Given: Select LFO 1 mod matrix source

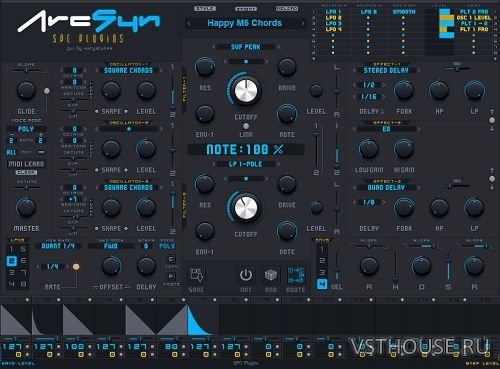Looking at the screenshot, I should click(333, 12).
